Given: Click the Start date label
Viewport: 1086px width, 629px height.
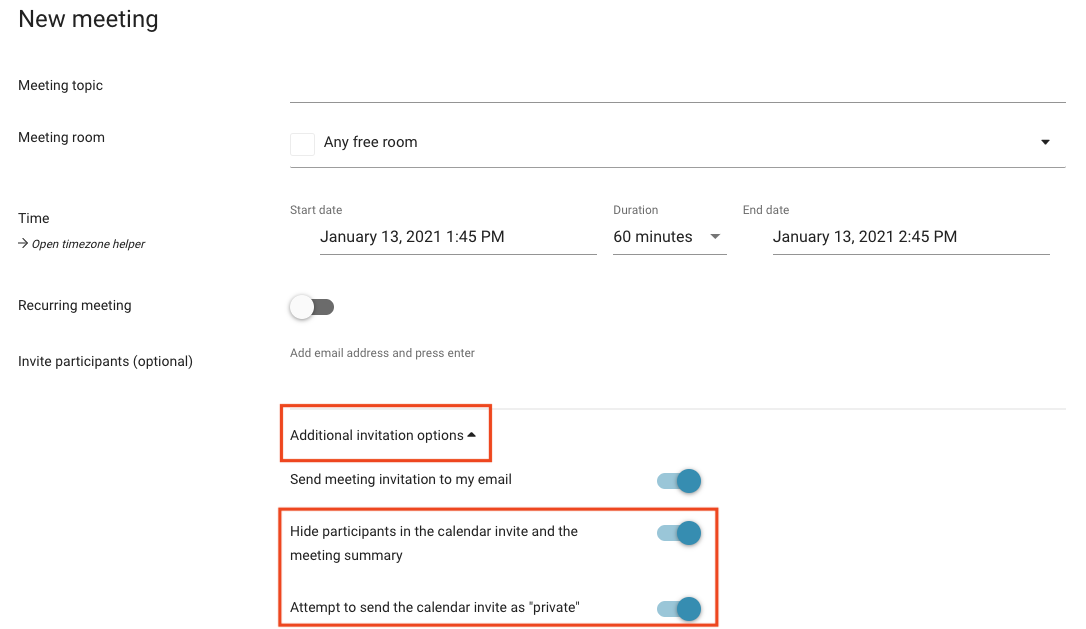Looking at the screenshot, I should 316,210.
